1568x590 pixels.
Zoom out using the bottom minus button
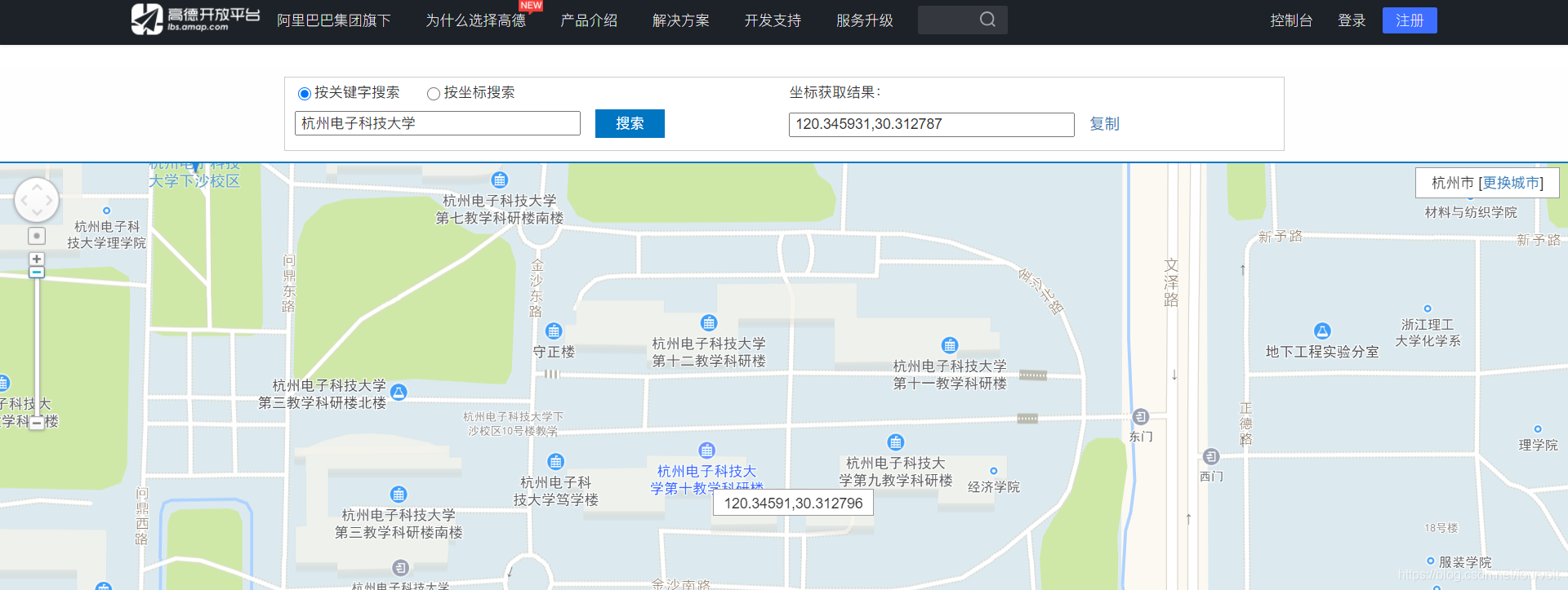(x=37, y=423)
